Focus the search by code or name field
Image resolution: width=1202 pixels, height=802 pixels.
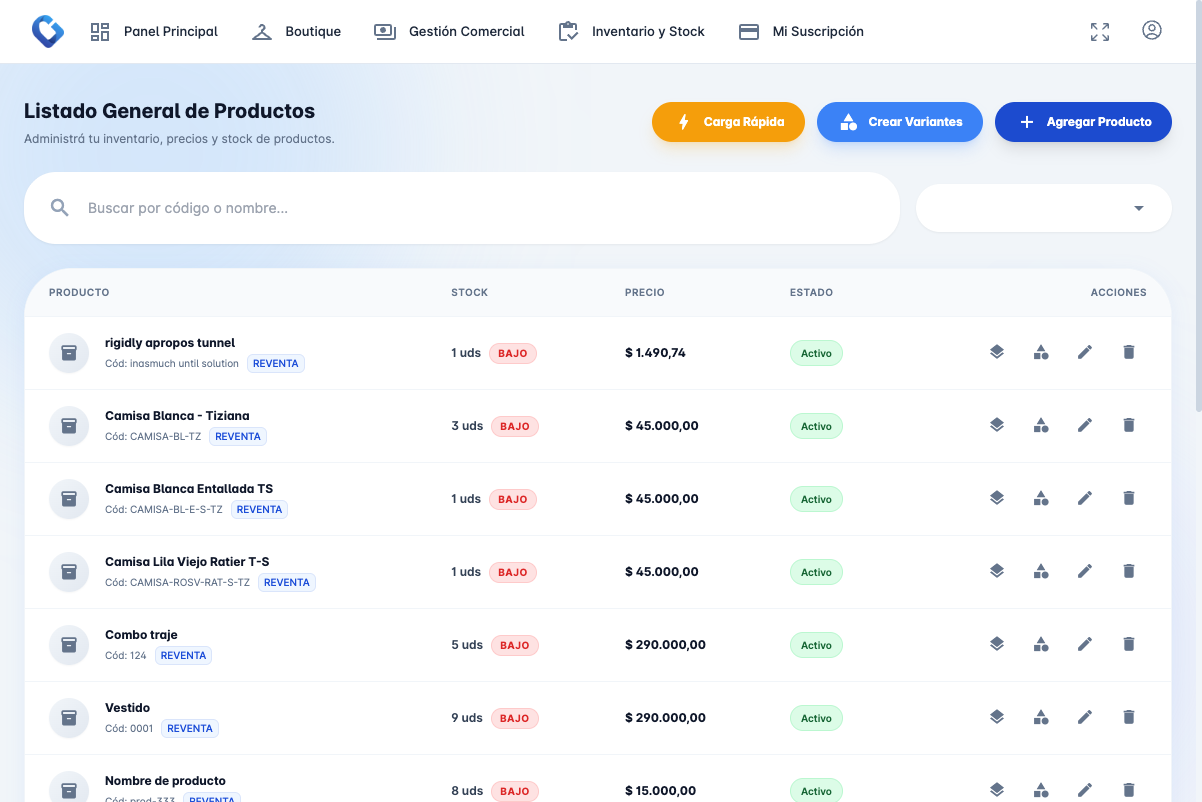pos(462,208)
